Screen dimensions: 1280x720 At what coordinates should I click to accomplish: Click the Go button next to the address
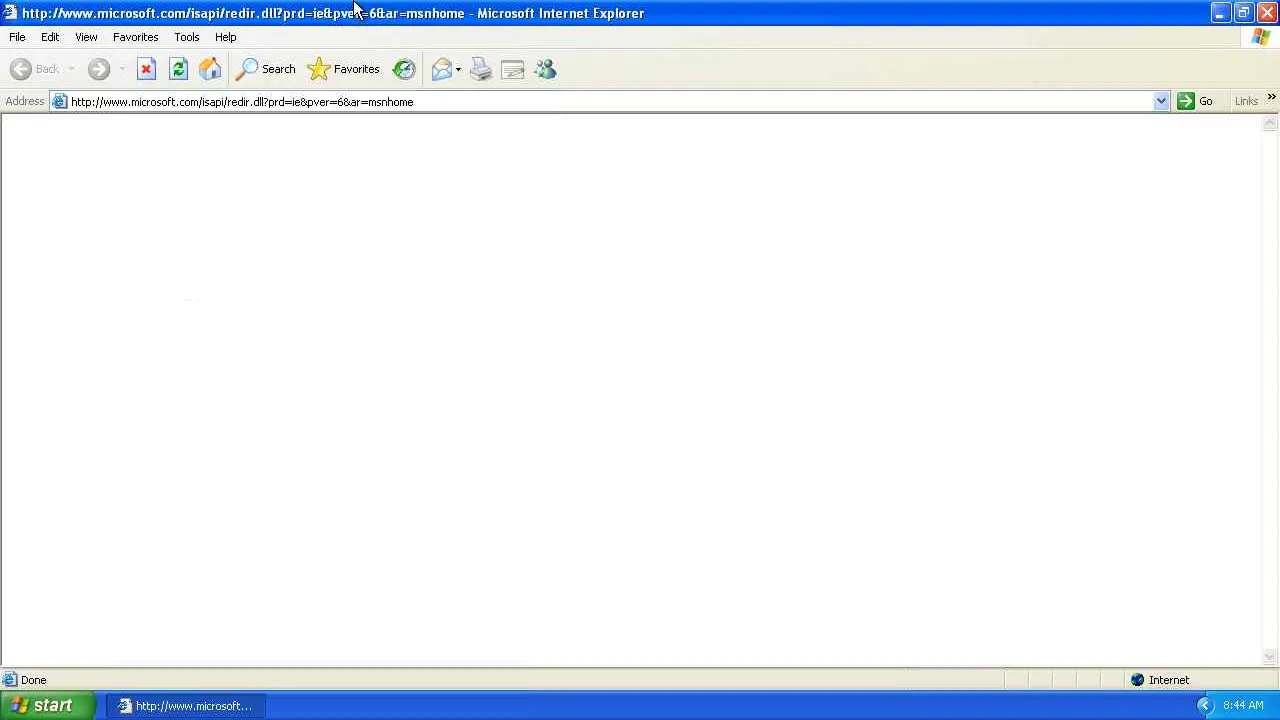tap(1195, 101)
